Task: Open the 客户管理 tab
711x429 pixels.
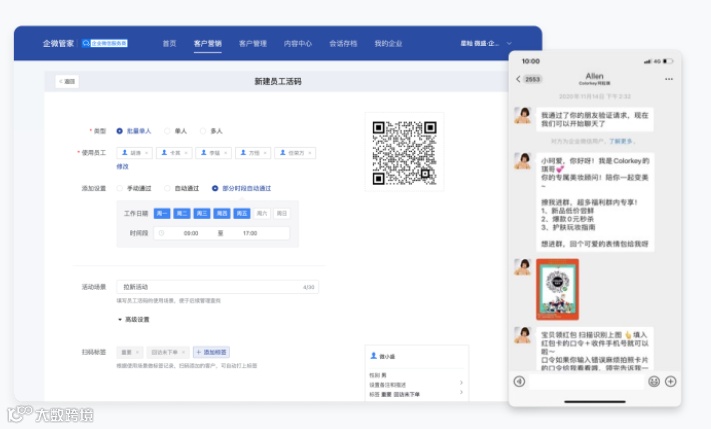Action: point(253,44)
